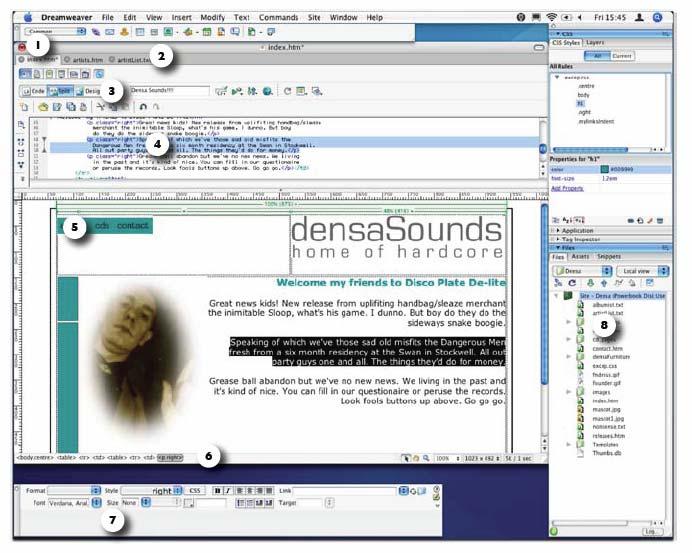The height and width of the screenshot is (553, 692).
Task: Insert an email link from the Insert bar
Action: [x=109, y=32]
